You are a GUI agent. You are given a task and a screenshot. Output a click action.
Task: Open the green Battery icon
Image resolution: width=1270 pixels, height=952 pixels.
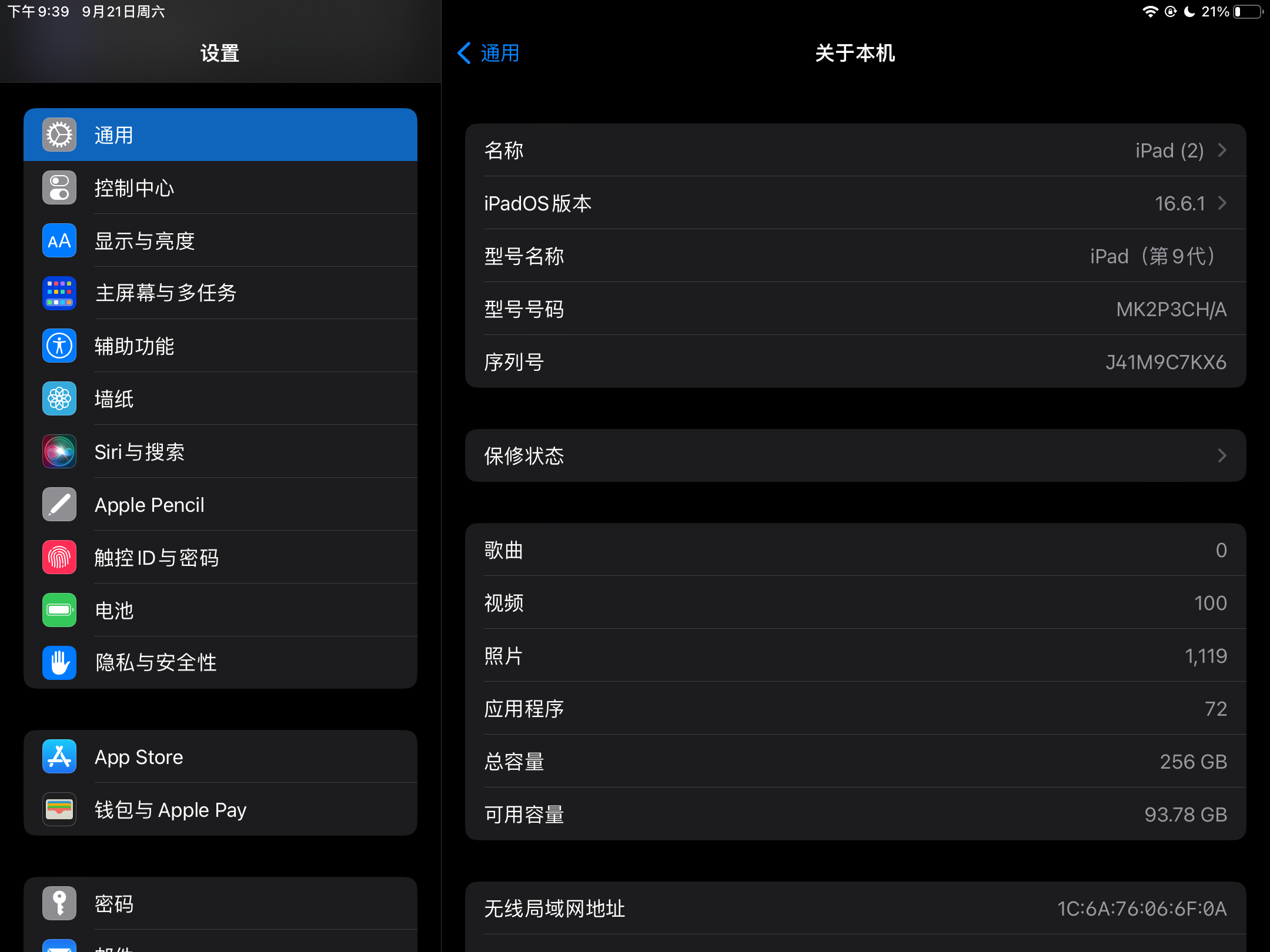point(59,610)
